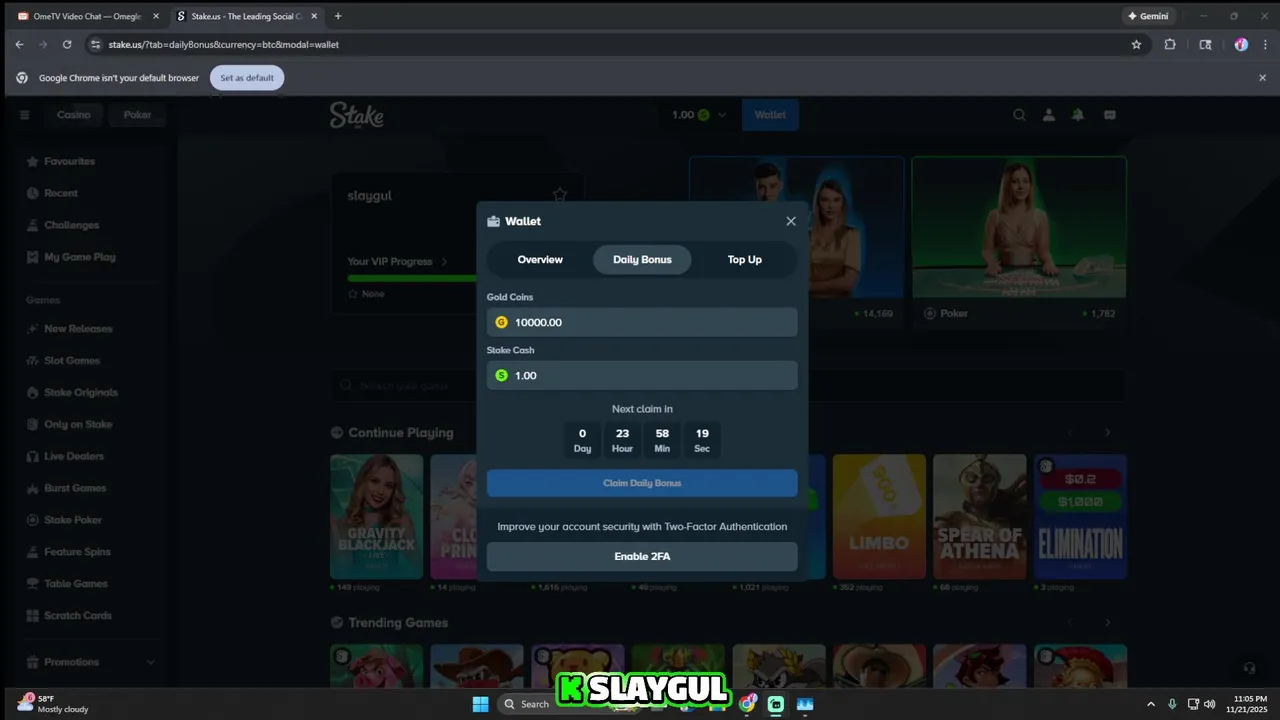This screenshot has width=1280, height=720.
Task: Open the weather widget on the taskbar
Action: pyautogui.click(x=54, y=704)
